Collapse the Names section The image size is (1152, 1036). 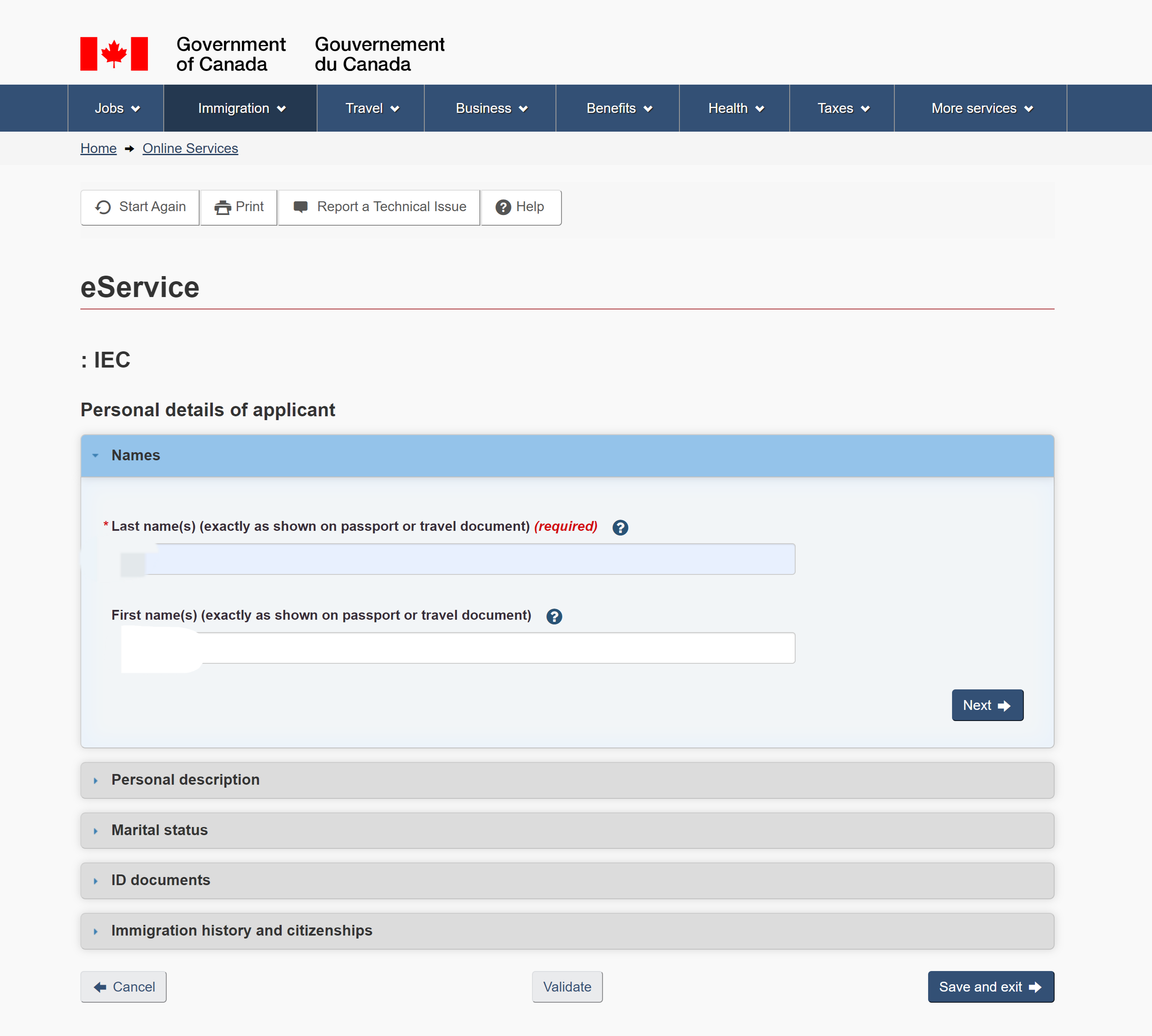click(x=135, y=455)
